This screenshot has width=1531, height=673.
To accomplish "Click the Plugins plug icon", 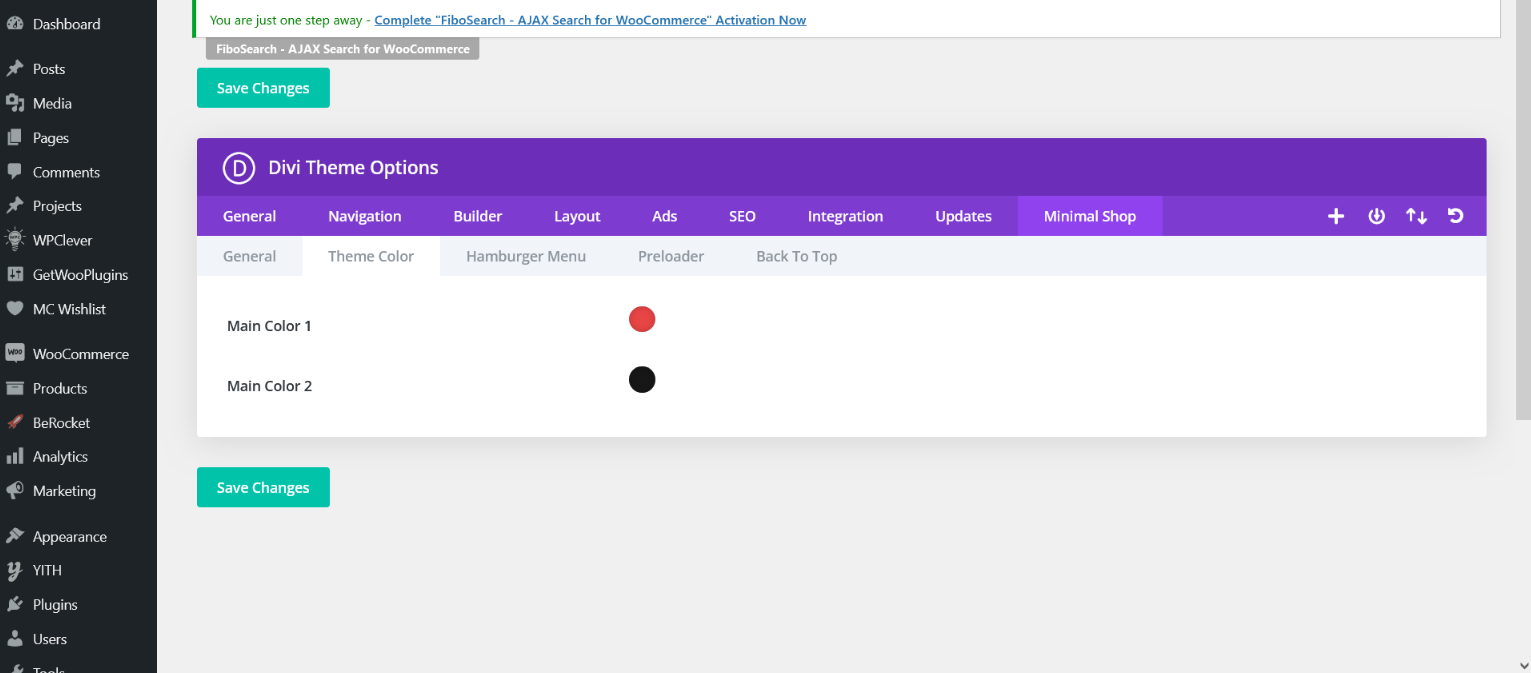I will tap(15, 605).
